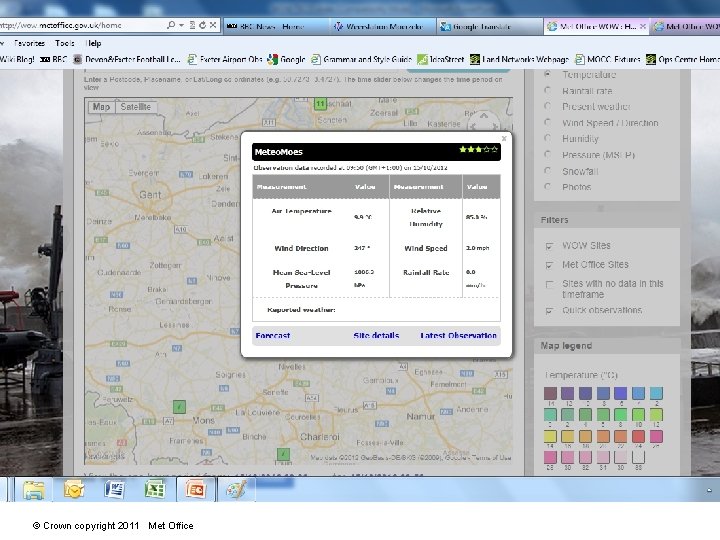
Task: Click the green station marker west of Mons
Action: 179,406
